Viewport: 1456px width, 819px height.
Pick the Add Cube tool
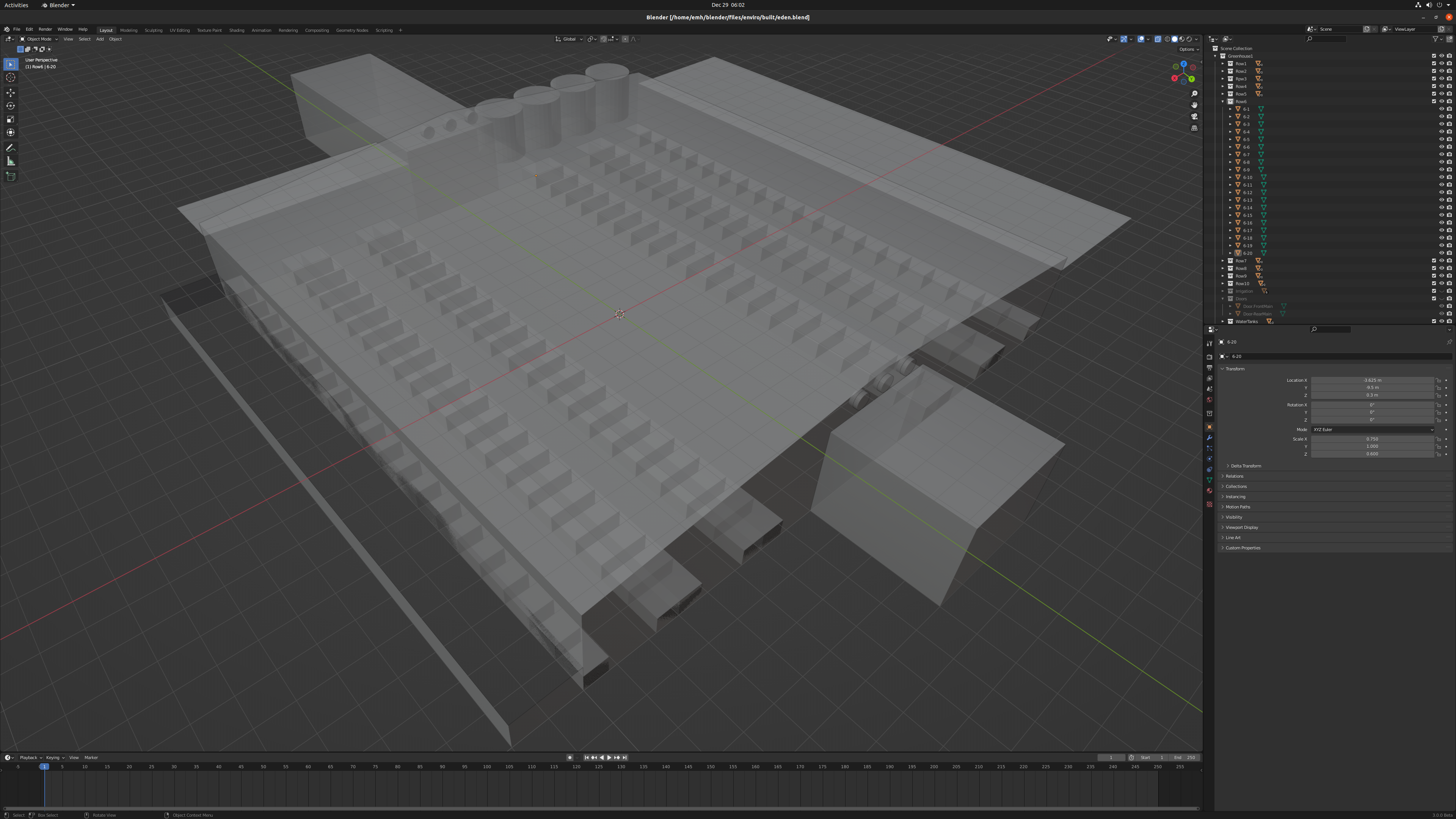(x=11, y=176)
